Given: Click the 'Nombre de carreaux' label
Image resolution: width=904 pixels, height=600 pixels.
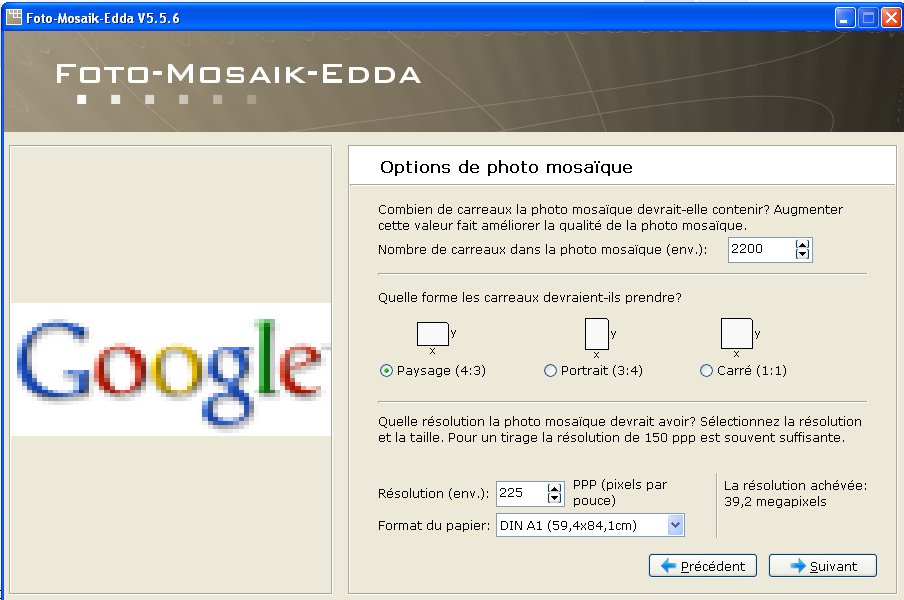Looking at the screenshot, I should tap(542, 250).
